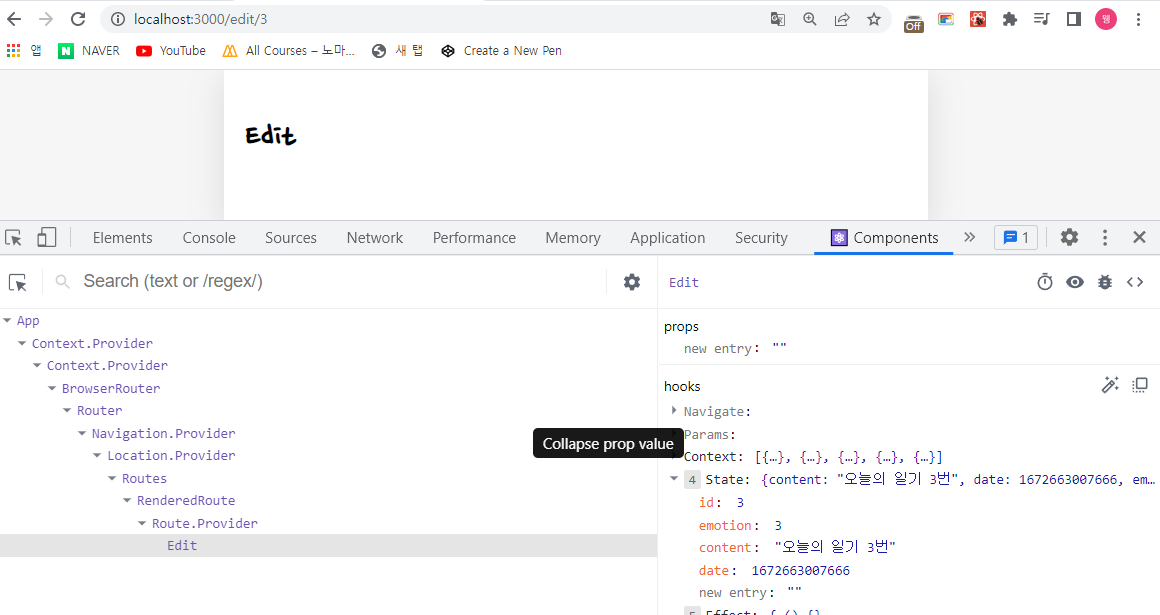Open the translate page icon
The width and height of the screenshot is (1160, 615).
coord(778,19)
